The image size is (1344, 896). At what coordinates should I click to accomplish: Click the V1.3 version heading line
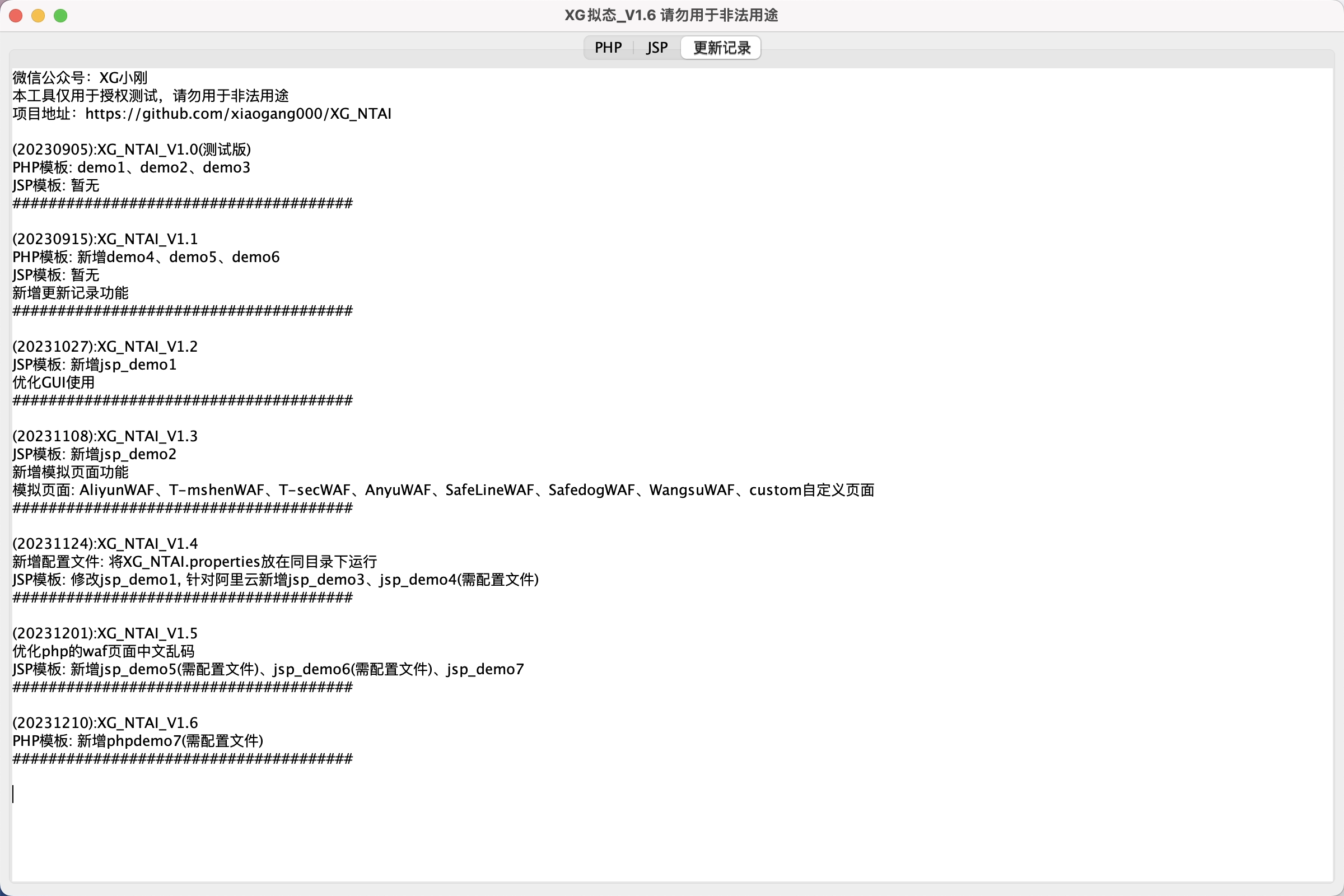[x=105, y=436]
